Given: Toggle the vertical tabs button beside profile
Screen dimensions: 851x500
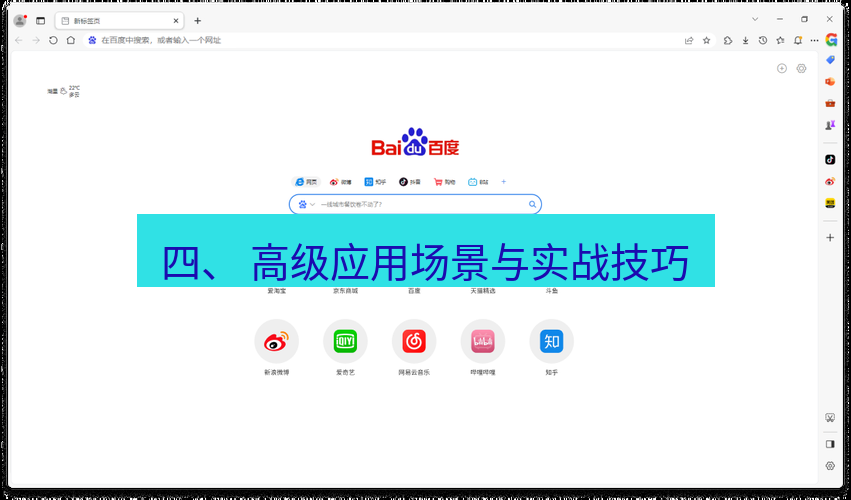Looking at the screenshot, I should pyautogui.click(x=40, y=20).
